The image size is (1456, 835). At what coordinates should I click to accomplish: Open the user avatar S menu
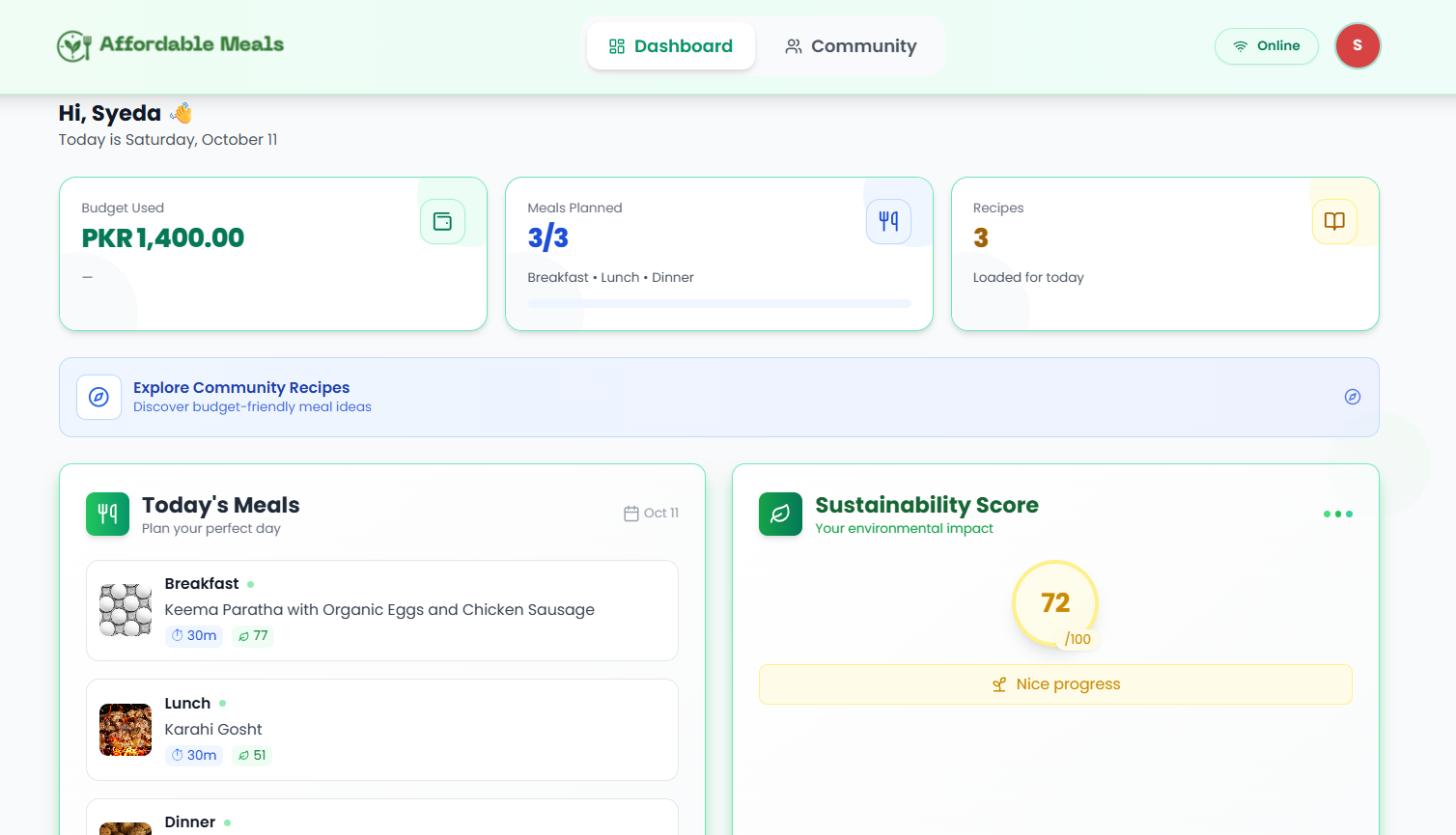tap(1358, 46)
